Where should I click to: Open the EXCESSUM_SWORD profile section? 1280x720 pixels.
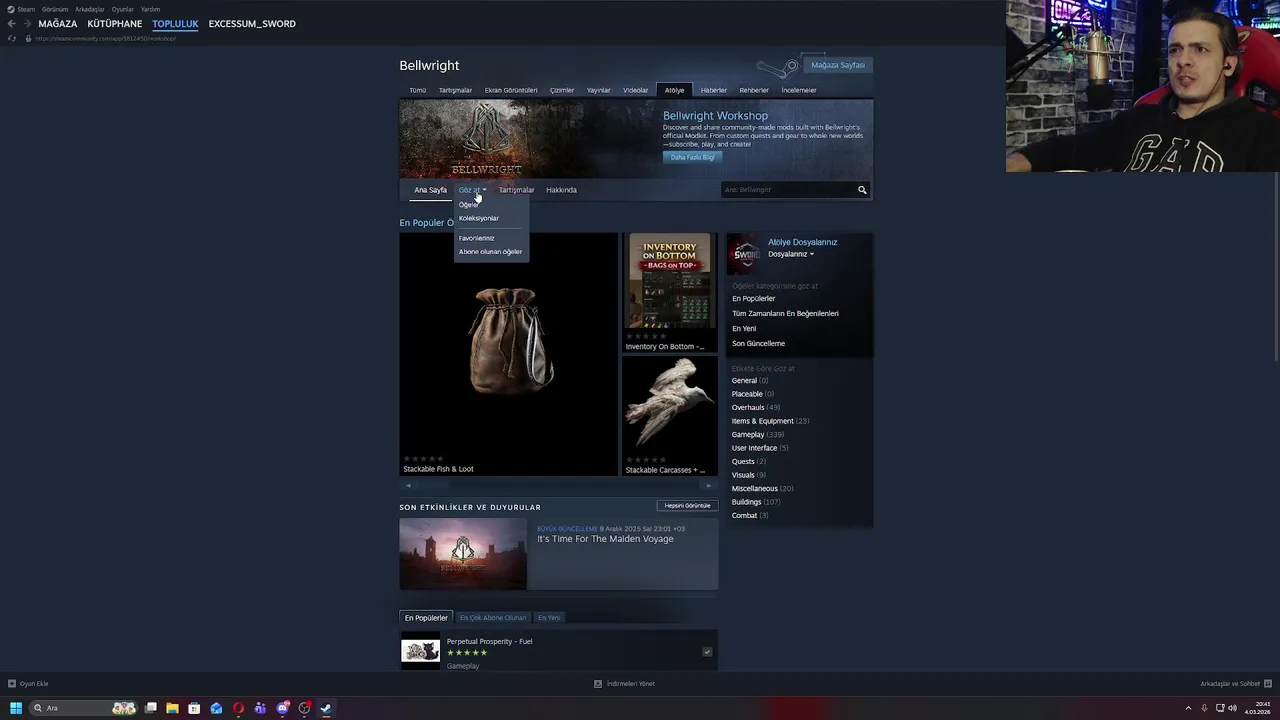(252, 24)
